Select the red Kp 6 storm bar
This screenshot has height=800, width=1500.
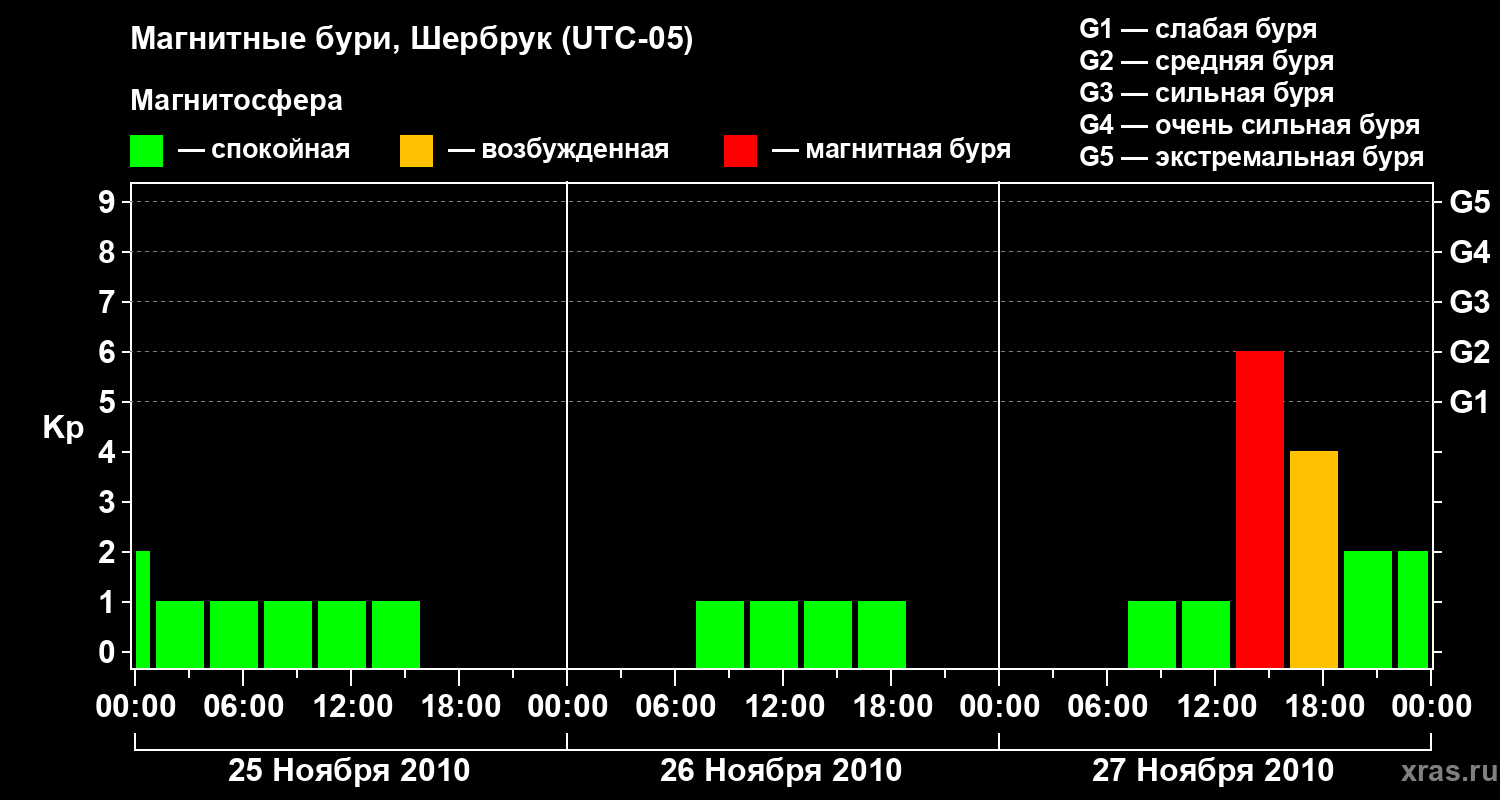(x=1260, y=510)
